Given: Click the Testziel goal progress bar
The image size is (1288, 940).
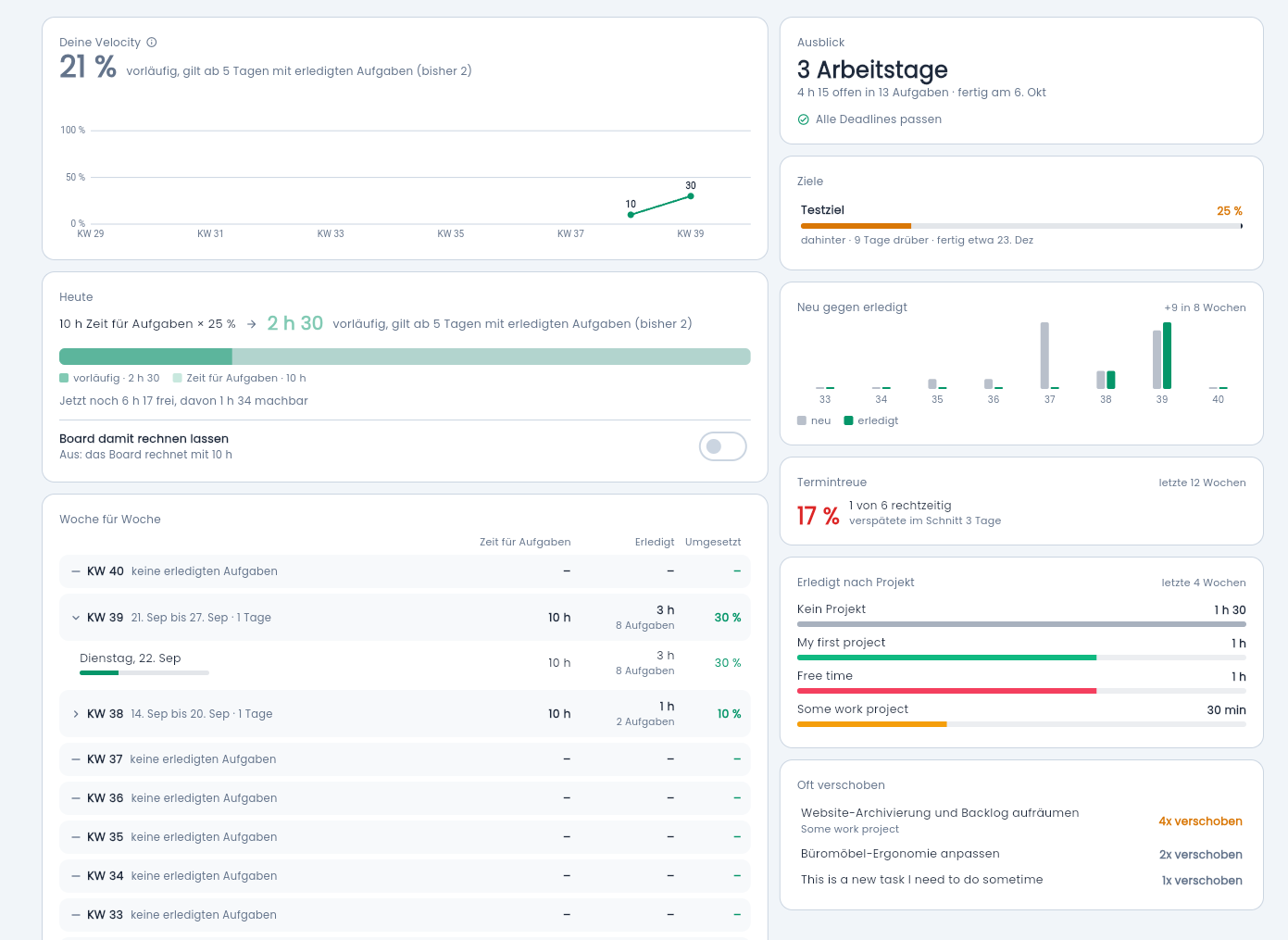Looking at the screenshot, I should pos(1021,226).
